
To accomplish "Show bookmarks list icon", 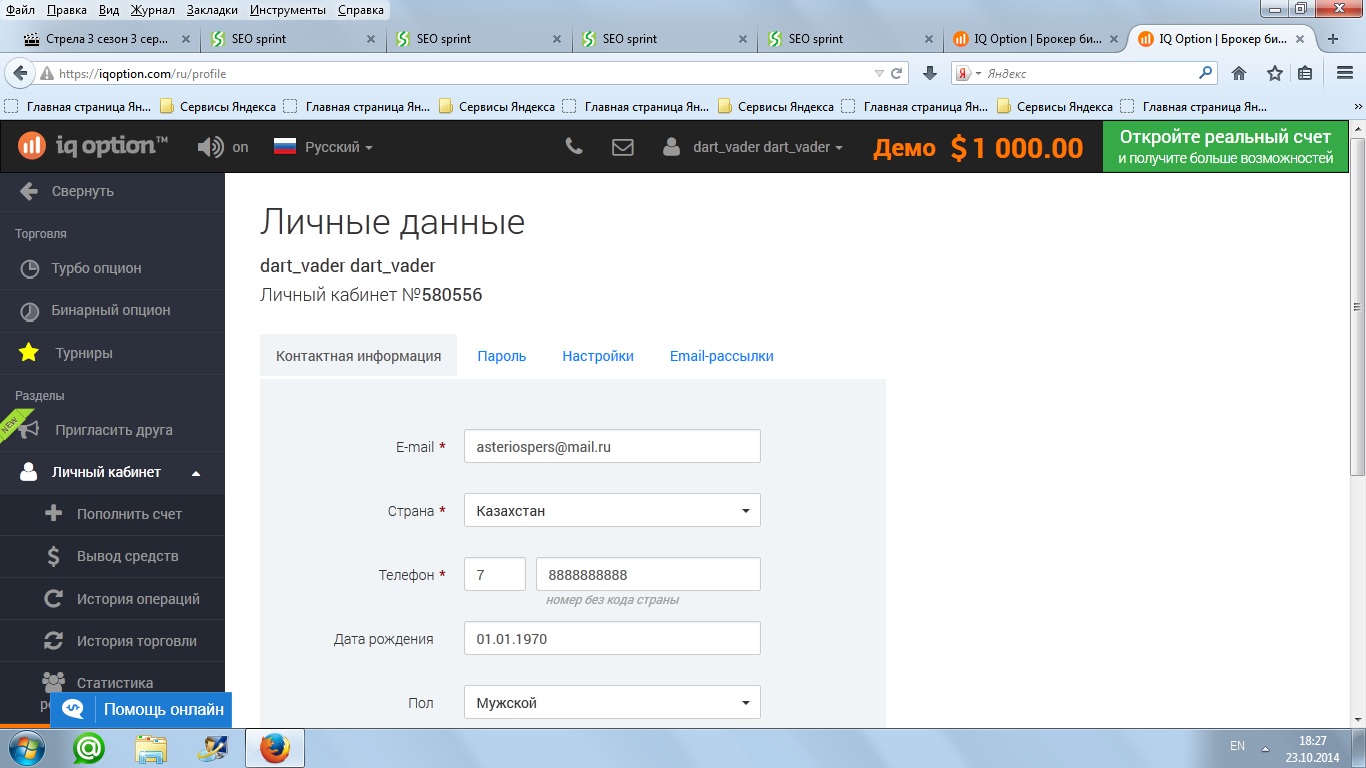I will (1305, 74).
